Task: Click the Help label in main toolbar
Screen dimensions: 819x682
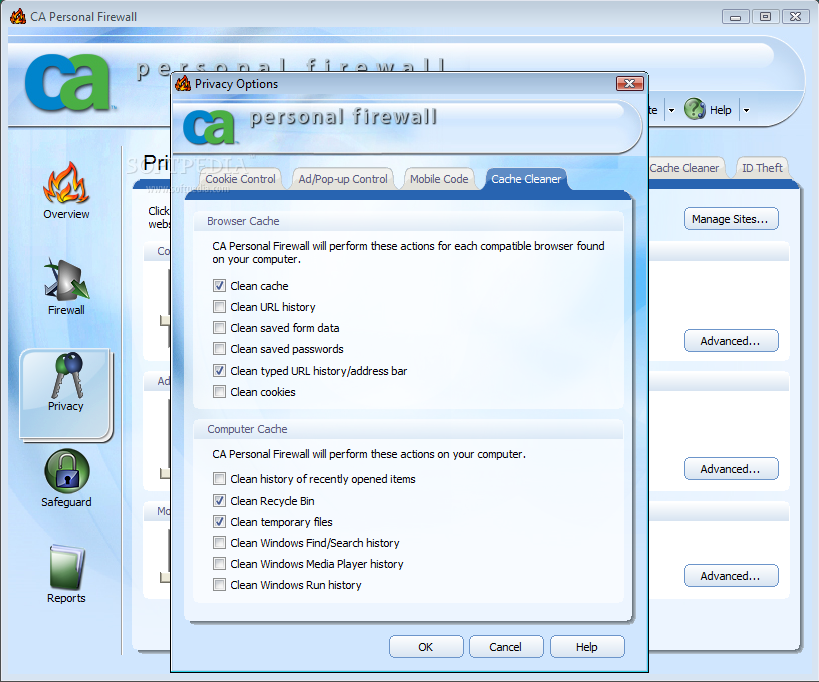Action: (x=721, y=110)
